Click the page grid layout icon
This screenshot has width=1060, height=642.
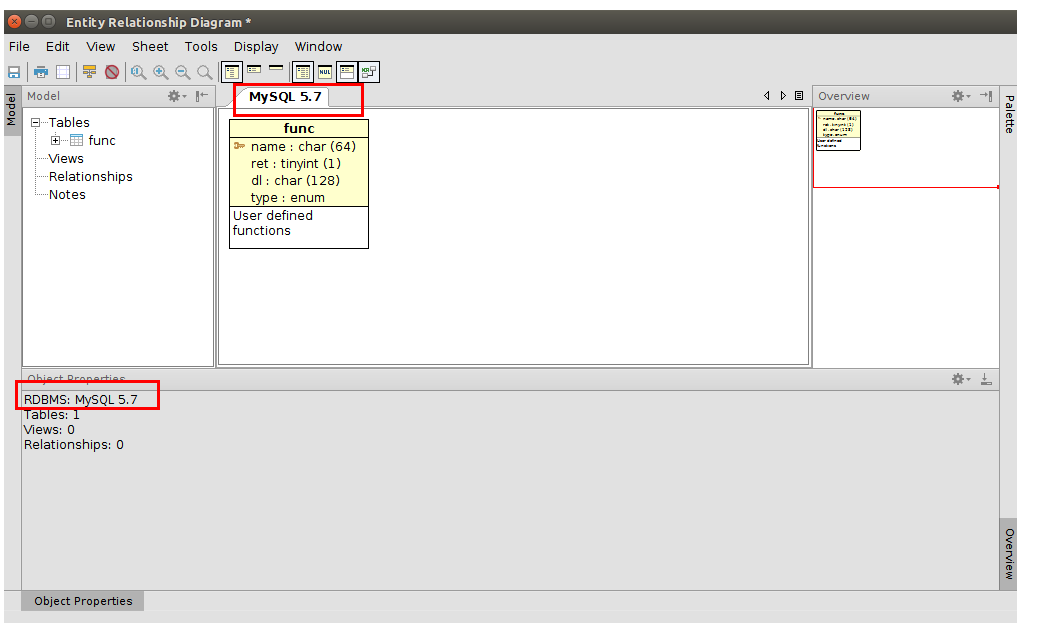63,72
